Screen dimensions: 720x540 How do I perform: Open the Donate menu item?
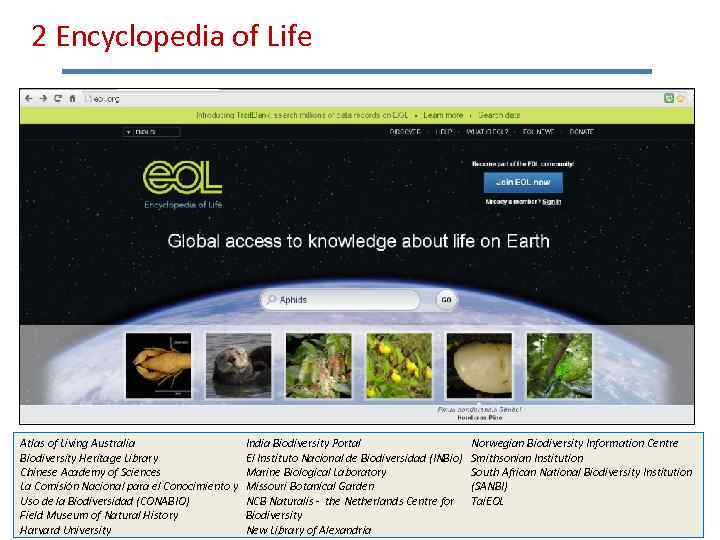pos(581,132)
